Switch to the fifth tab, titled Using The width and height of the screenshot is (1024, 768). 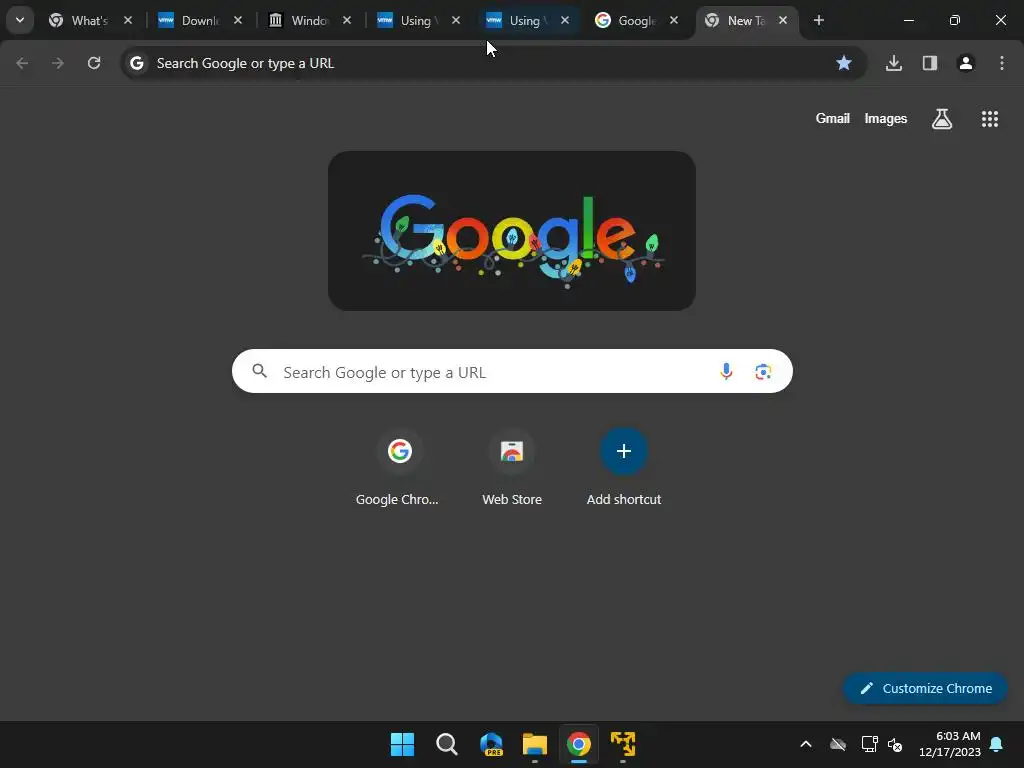[x=528, y=21]
